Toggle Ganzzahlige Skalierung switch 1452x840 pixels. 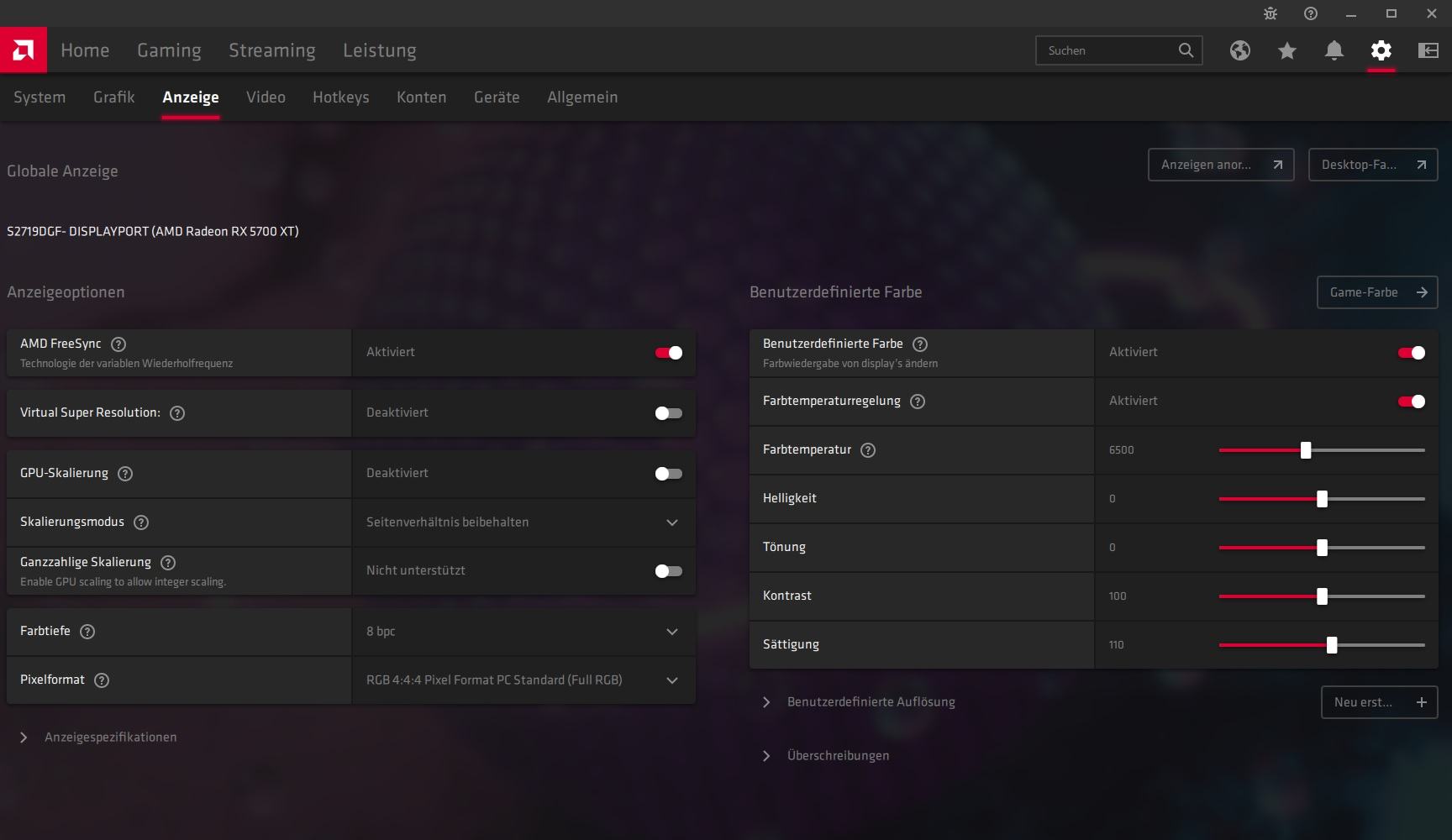669,571
